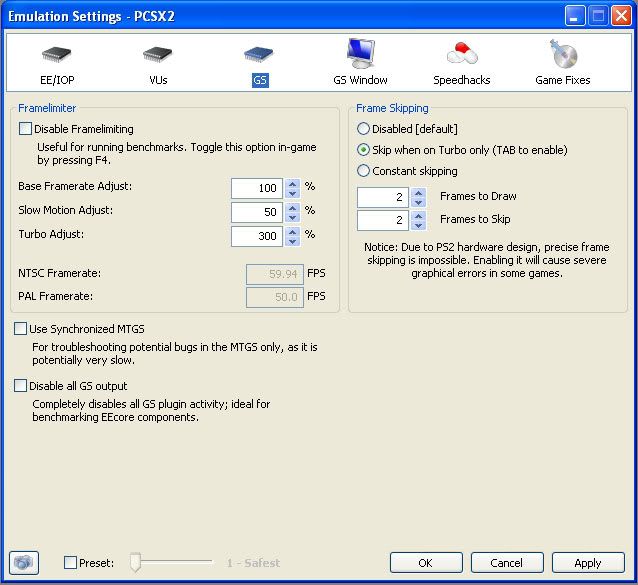The width and height of the screenshot is (638, 585).
Task: Click the Turbo Adjust value field
Action: pos(257,236)
